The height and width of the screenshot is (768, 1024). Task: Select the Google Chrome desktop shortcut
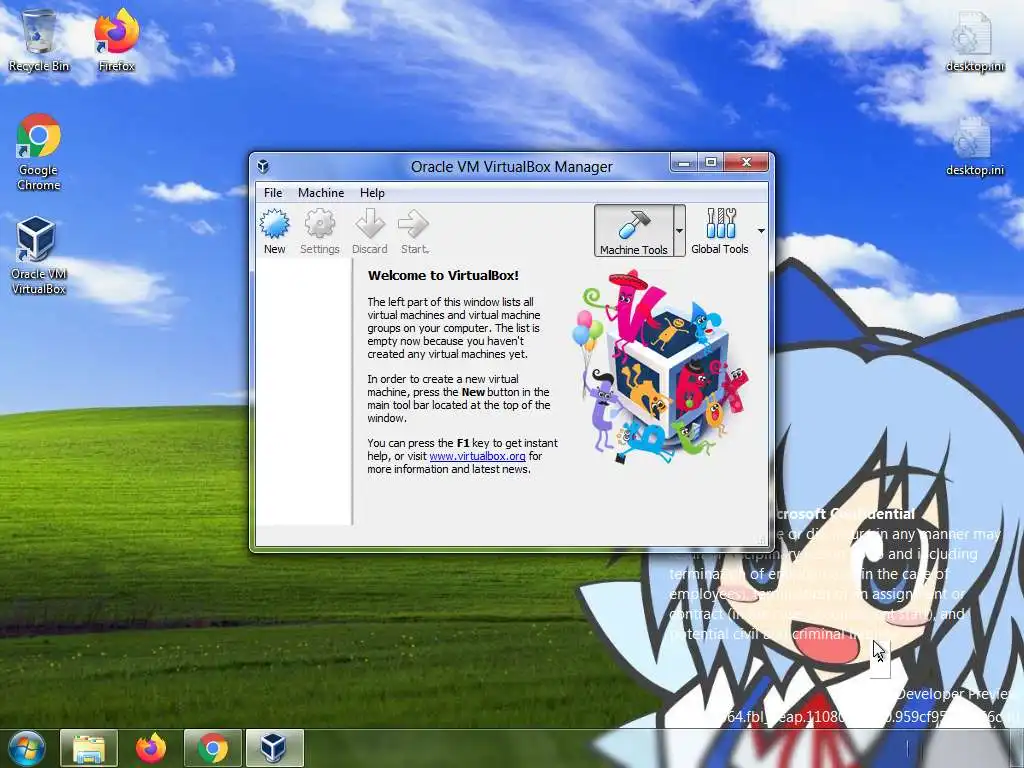click(39, 153)
